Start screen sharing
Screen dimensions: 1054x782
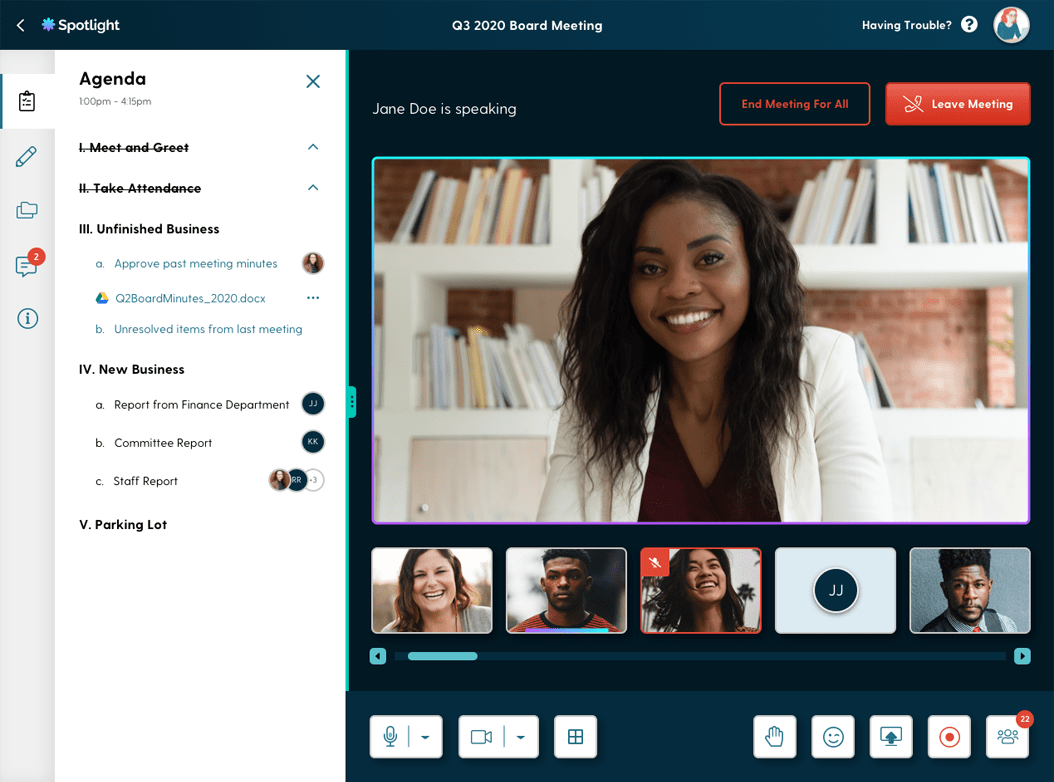tap(890, 736)
